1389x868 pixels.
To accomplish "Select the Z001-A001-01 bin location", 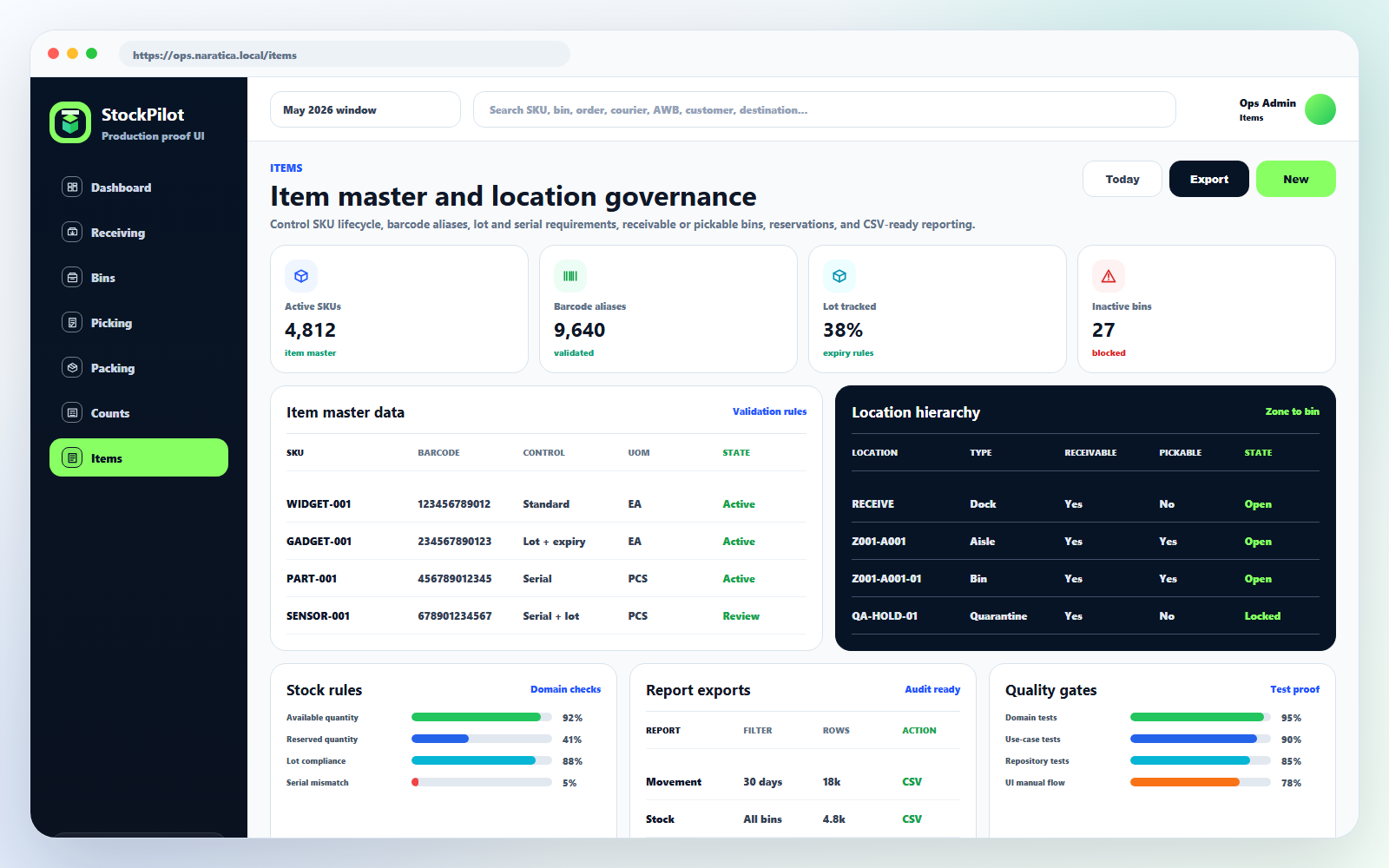I will pos(886,578).
